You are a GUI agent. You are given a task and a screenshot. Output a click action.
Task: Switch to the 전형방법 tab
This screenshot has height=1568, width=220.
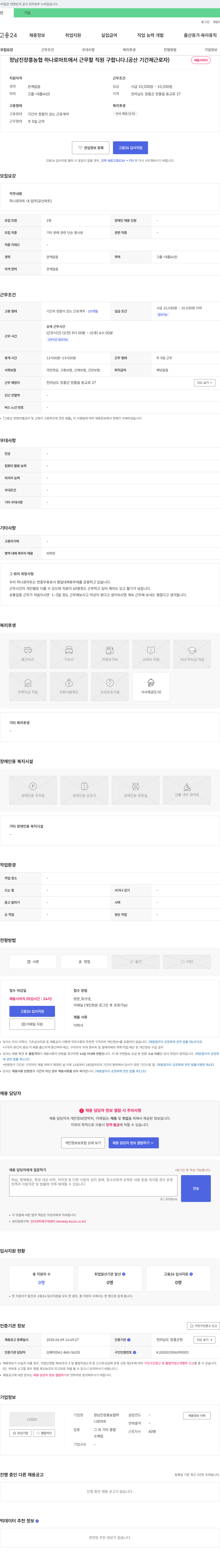pos(170,50)
